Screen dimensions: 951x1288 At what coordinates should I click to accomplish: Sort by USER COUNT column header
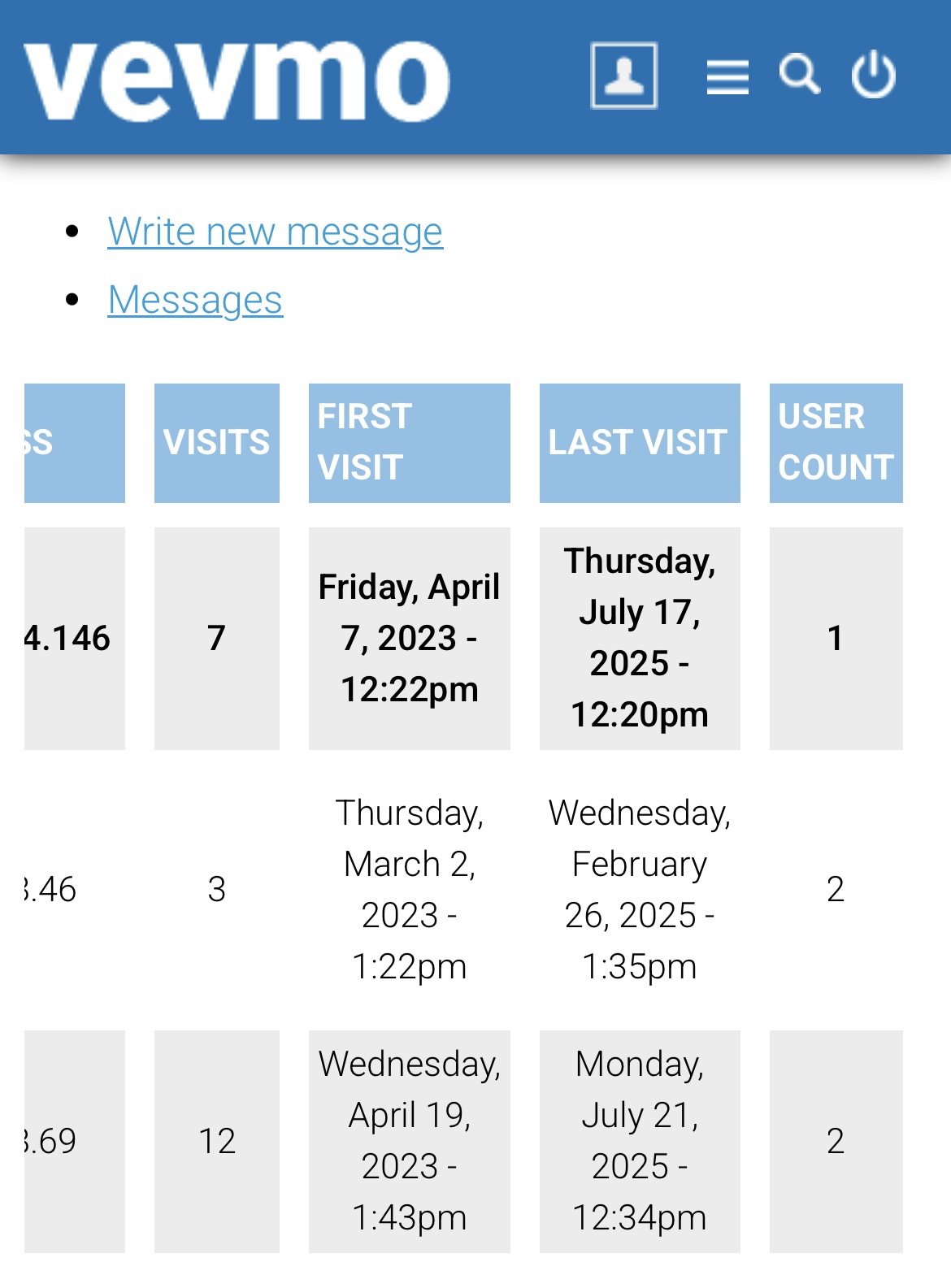(x=836, y=443)
